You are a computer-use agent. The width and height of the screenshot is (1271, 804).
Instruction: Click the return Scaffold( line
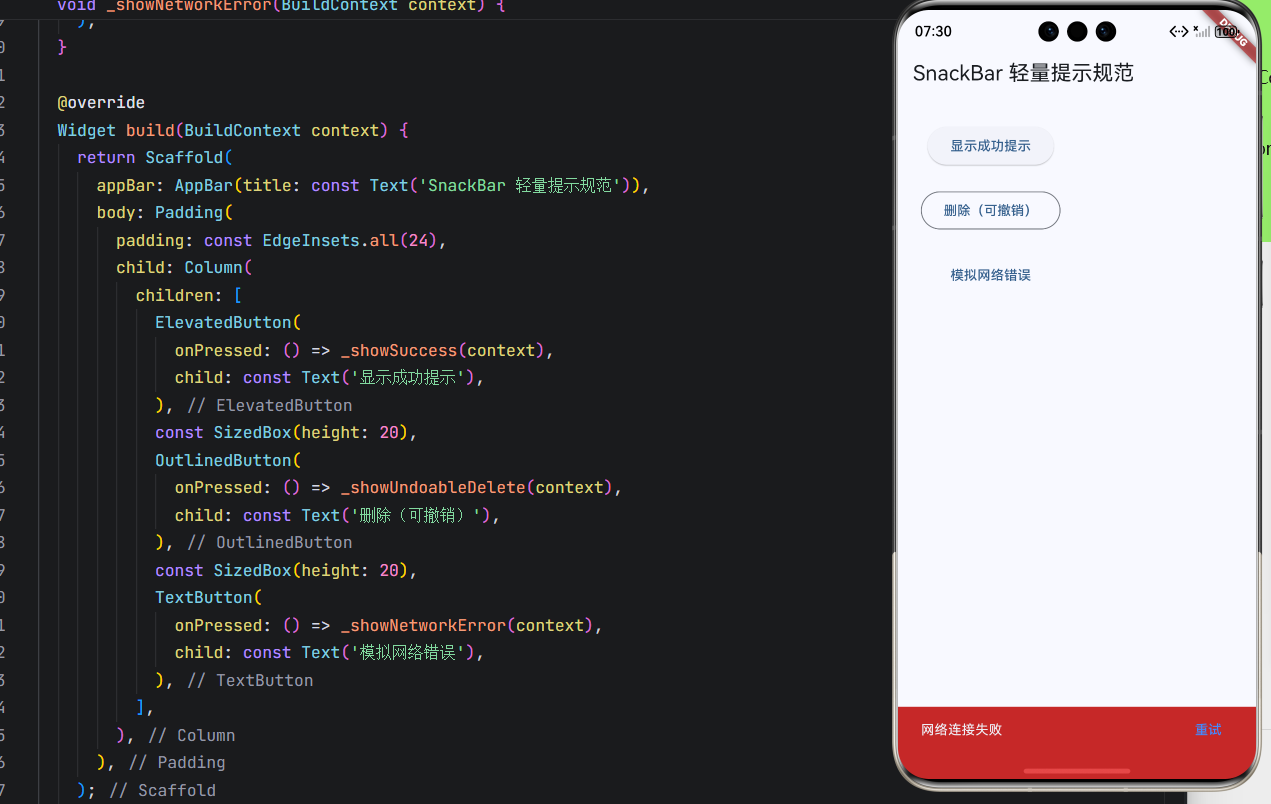pyautogui.click(x=155, y=158)
